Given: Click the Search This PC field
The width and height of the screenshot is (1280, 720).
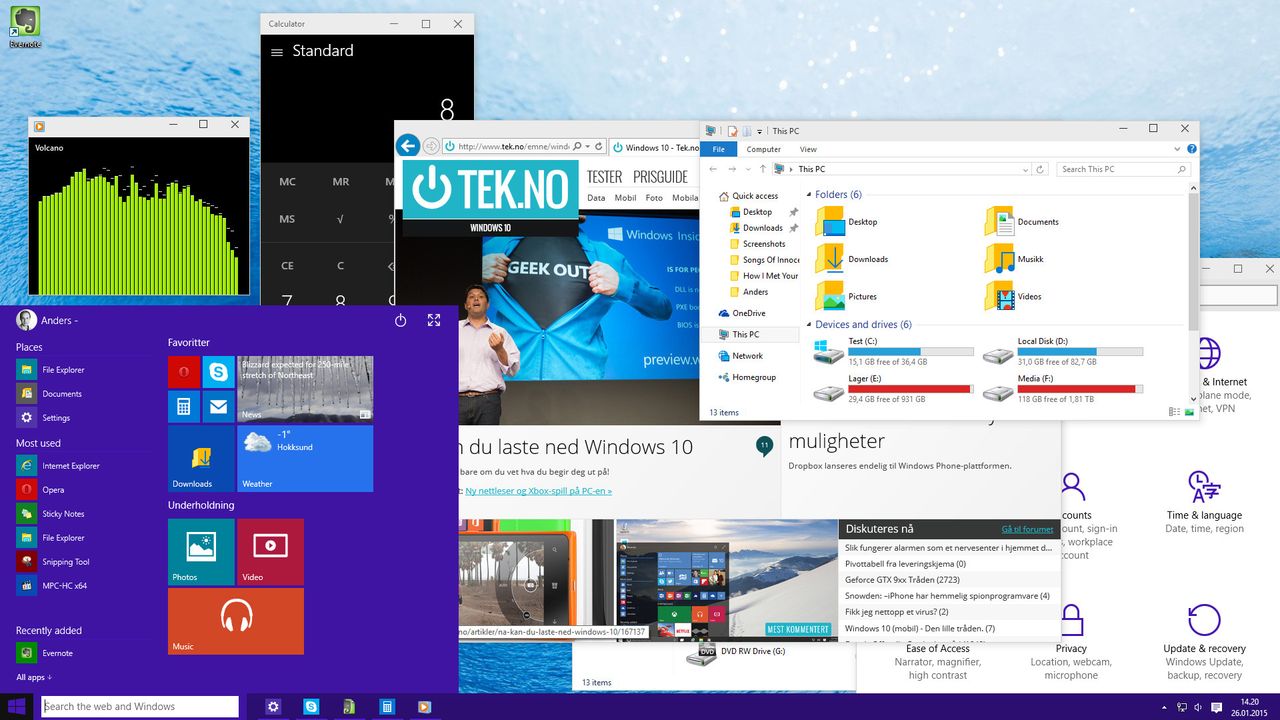Looking at the screenshot, I should pyautogui.click(x=1123, y=169).
